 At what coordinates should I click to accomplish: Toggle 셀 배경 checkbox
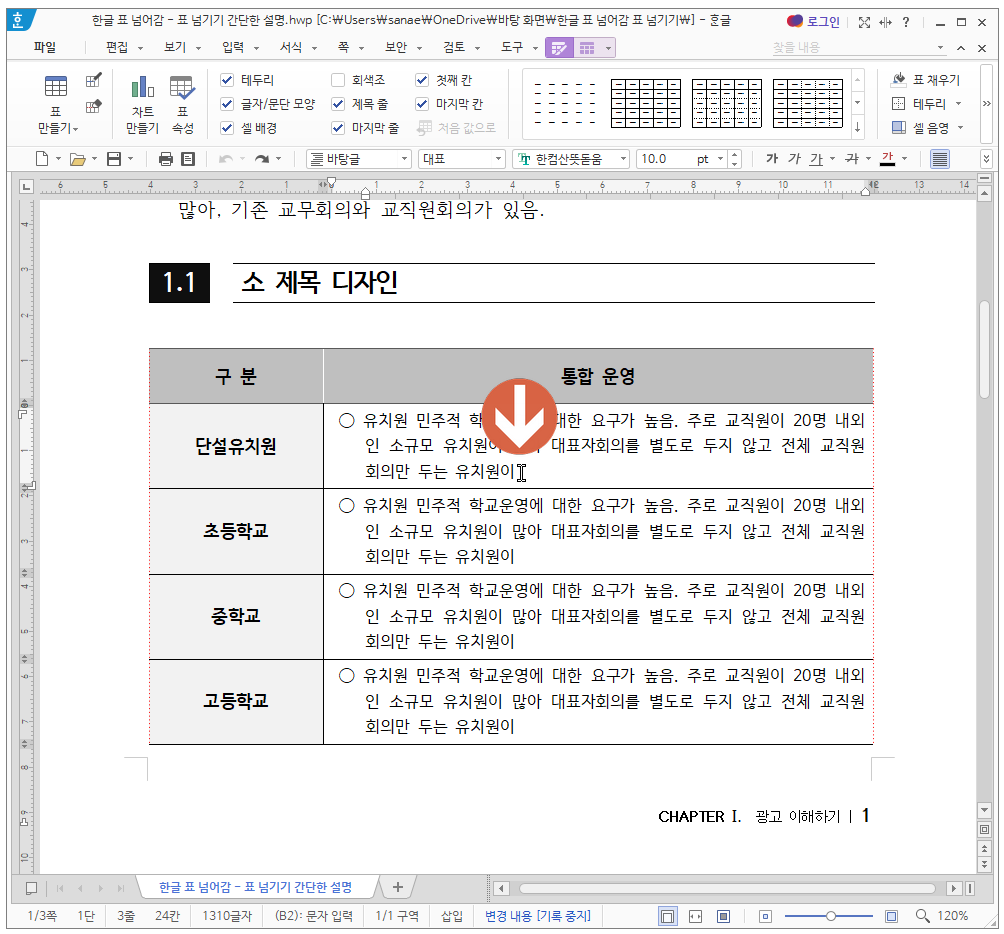(x=227, y=128)
